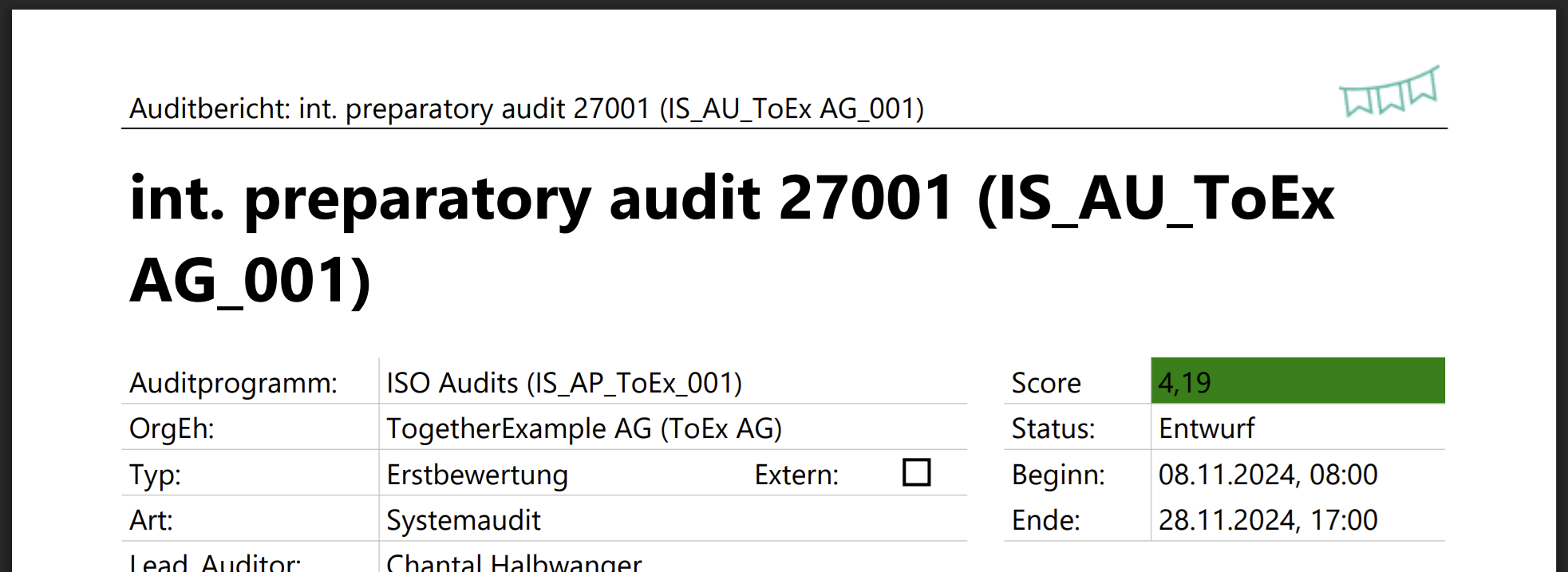Select the Extern label text
The height and width of the screenshot is (572, 1568).
coord(796,475)
